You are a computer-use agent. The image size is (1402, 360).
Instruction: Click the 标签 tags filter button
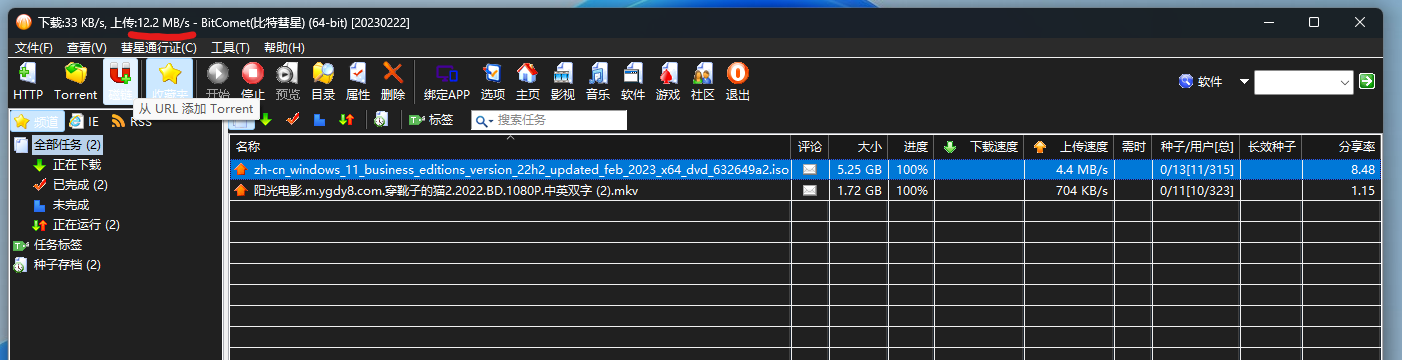431,120
